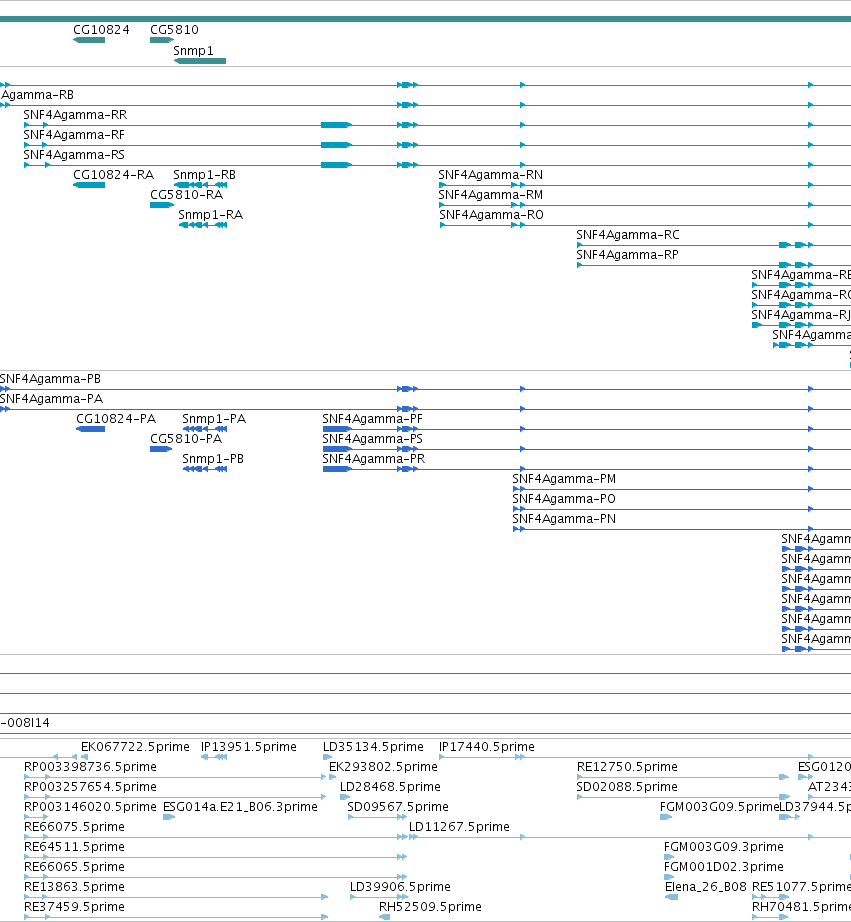Viewport: 851px width, 922px height.
Task: Click the teal CG10824 gene arrow glyph
Action: [x=89, y=40]
